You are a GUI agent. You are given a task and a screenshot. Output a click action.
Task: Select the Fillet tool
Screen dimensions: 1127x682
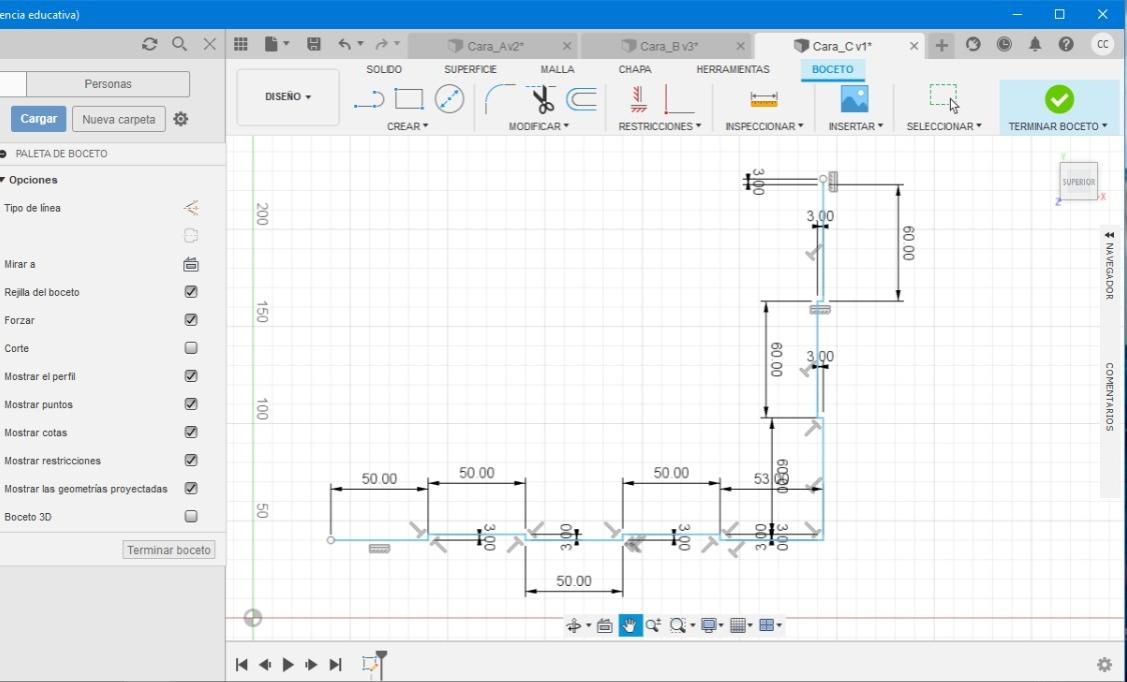499,99
